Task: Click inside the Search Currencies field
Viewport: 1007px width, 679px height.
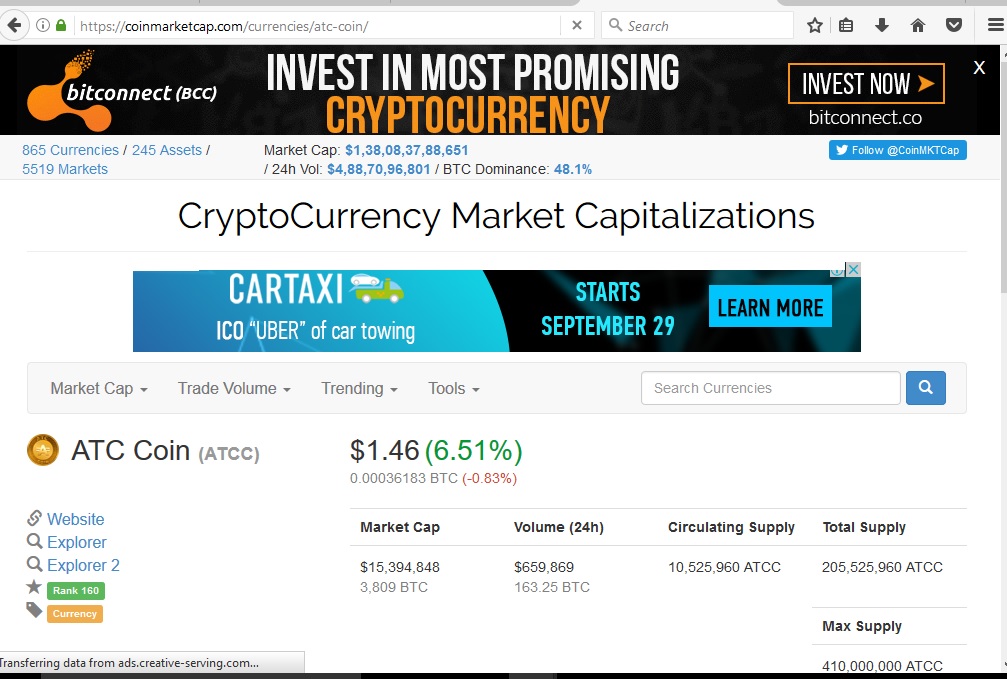Action: coord(770,388)
